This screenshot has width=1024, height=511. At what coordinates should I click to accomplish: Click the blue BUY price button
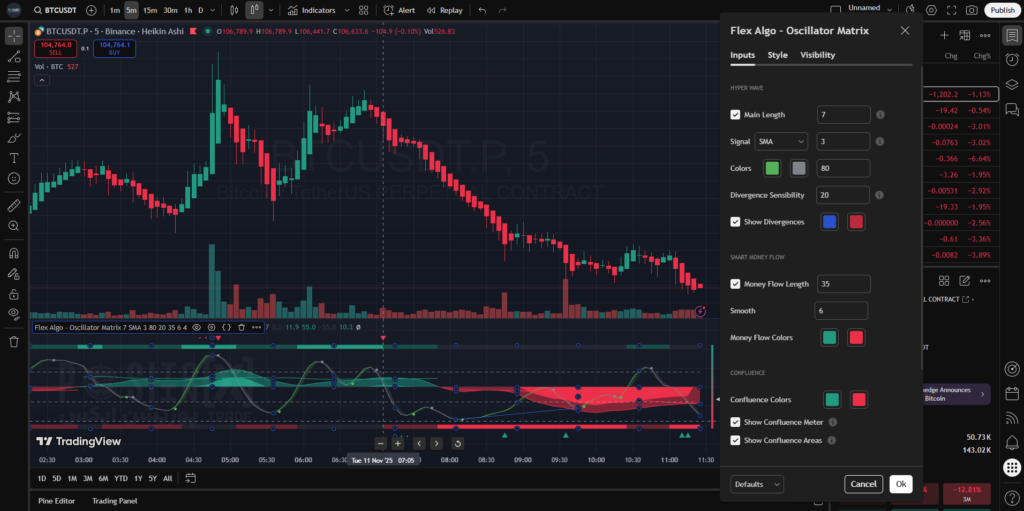[x=114, y=48]
